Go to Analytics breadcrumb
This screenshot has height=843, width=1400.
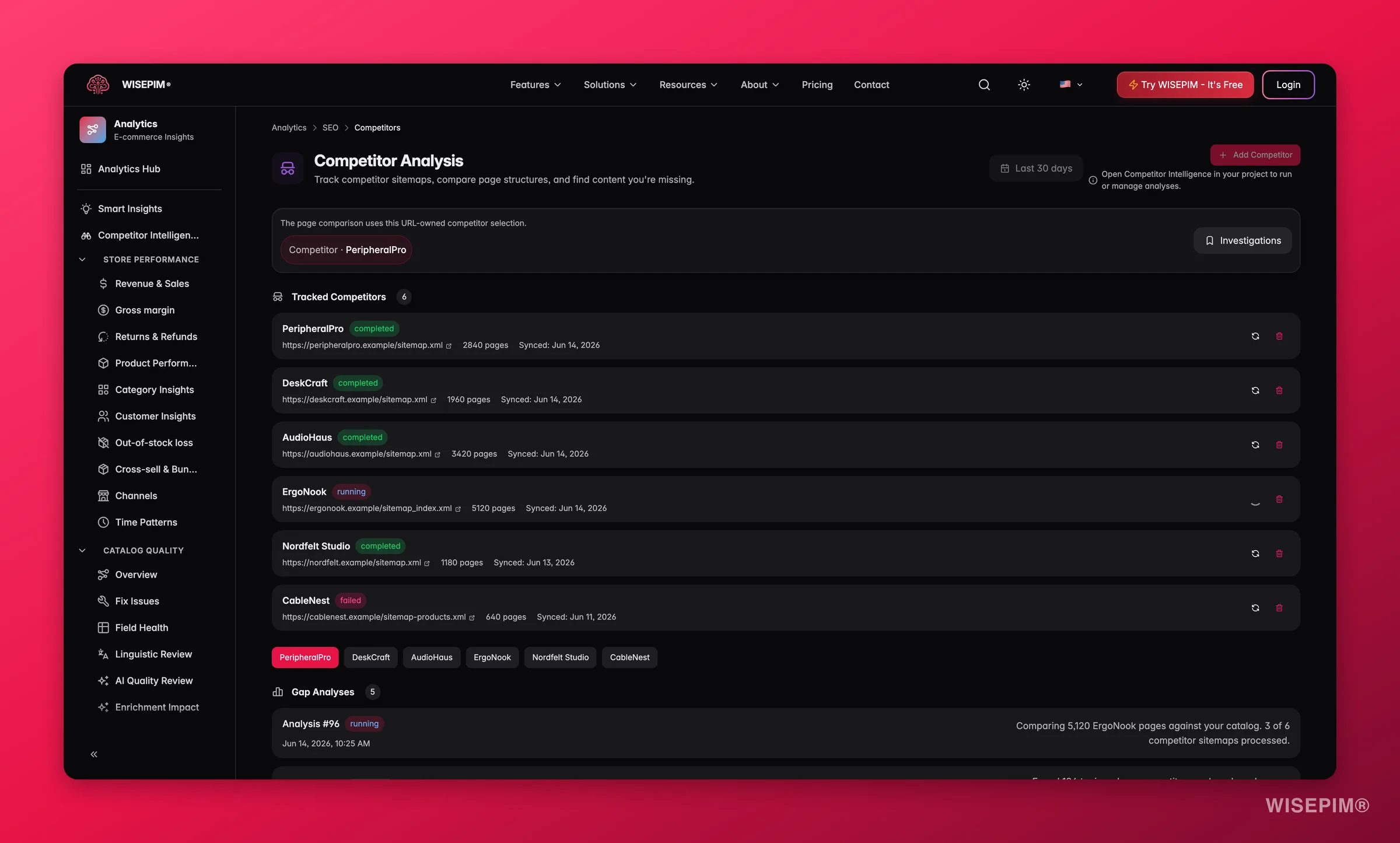coord(289,128)
